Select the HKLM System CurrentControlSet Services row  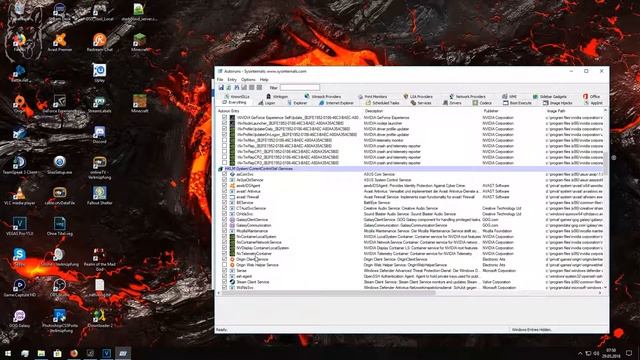point(410,169)
